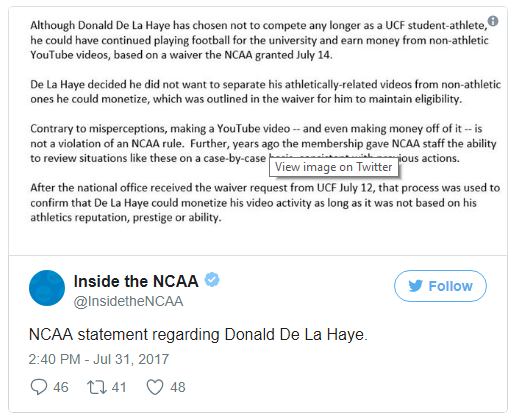Screen dimensions: 518x417
Task: Click the 48 likes count
Action: pyautogui.click(x=178, y=387)
